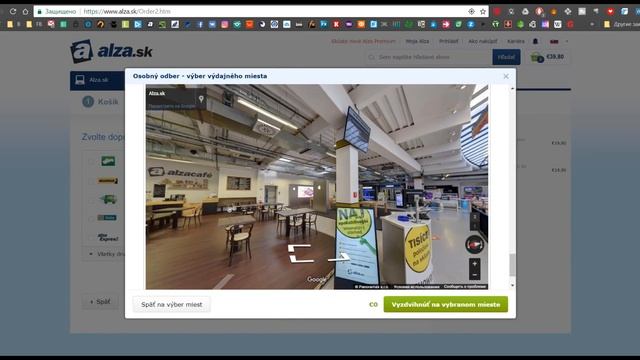
Task: Click the search field in the Alza header
Action: (429, 57)
